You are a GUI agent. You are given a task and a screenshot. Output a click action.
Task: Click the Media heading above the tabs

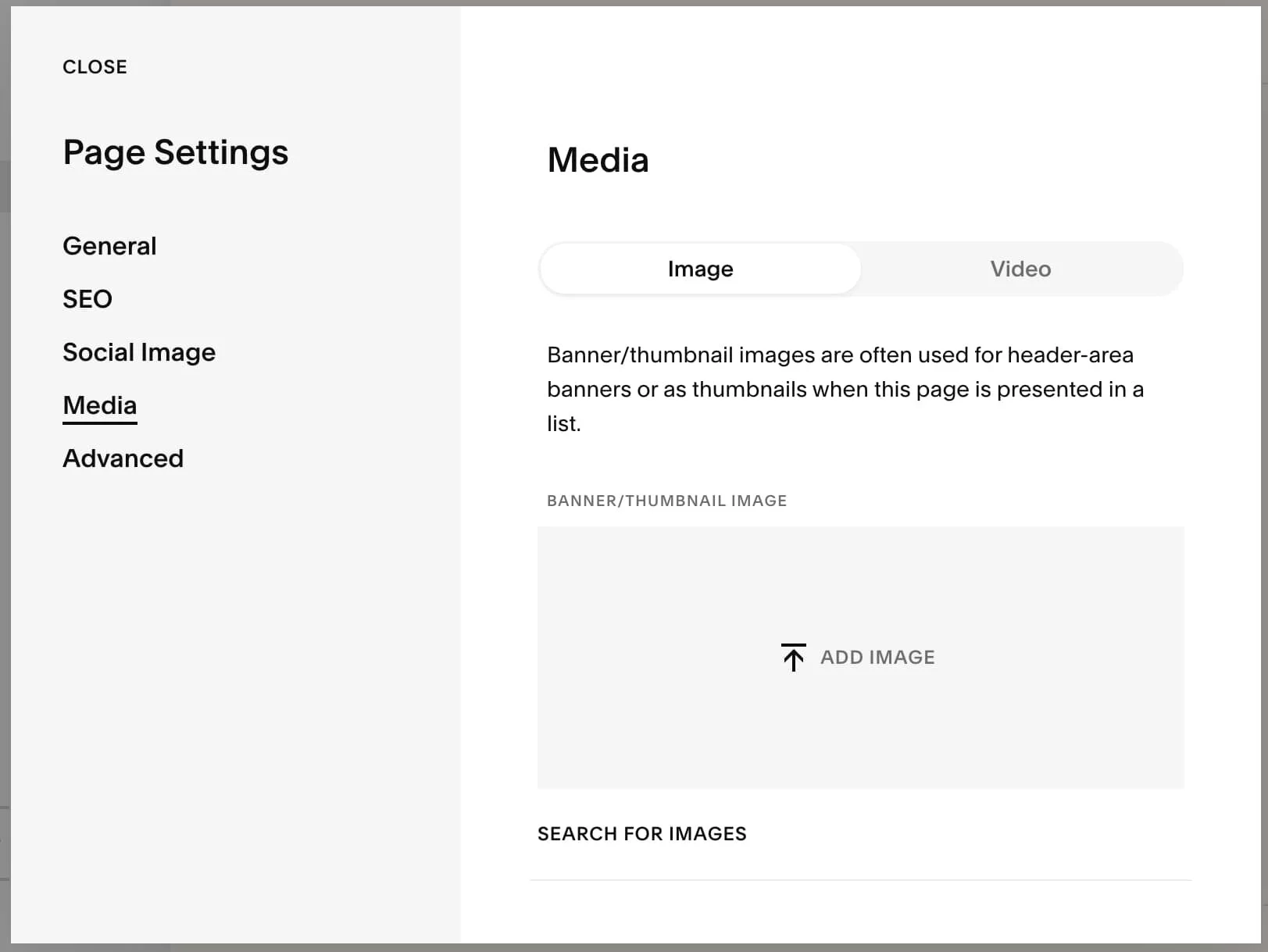pyautogui.click(x=598, y=160)
